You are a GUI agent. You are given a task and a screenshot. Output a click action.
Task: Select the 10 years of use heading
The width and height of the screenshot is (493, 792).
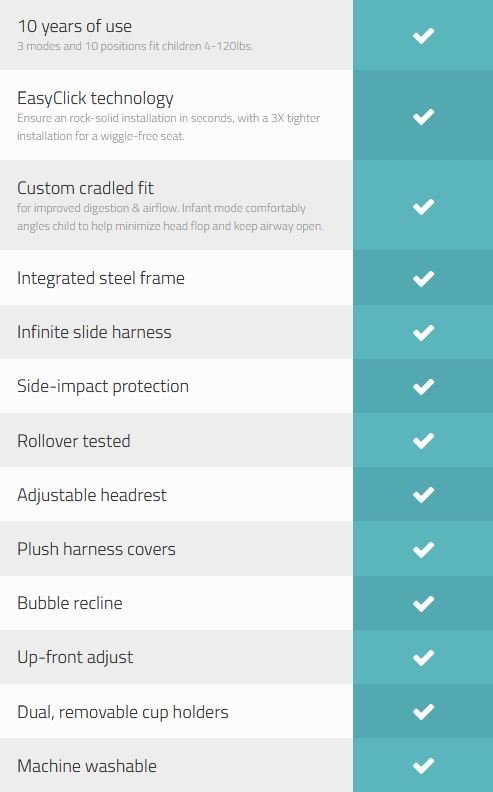pyautogui.click(x=75, y=26)
